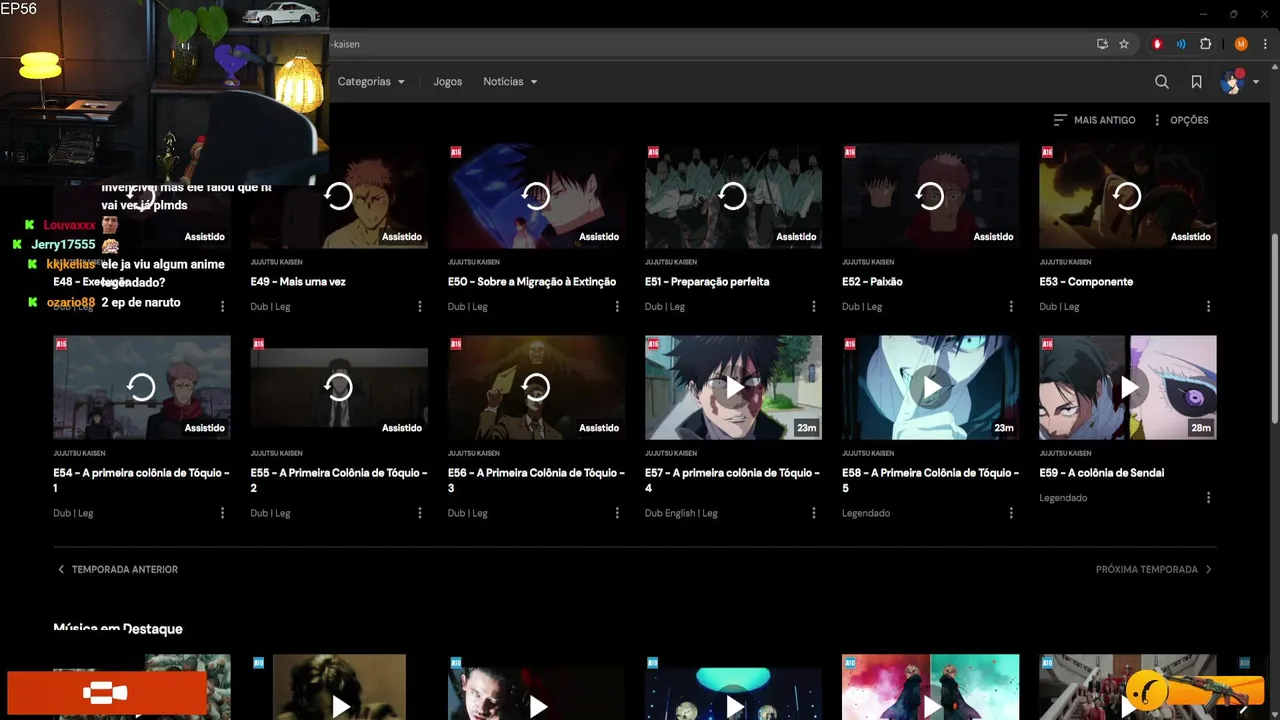The image size is (1280, 720).
Task: Open the three-dot menu for E56
Action: [x=617, y=513]
